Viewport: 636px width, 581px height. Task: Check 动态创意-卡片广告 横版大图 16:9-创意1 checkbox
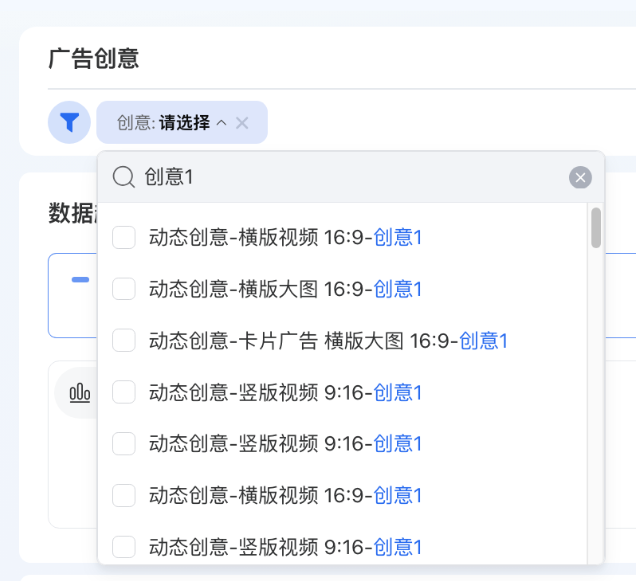click(x=124, y=340)
